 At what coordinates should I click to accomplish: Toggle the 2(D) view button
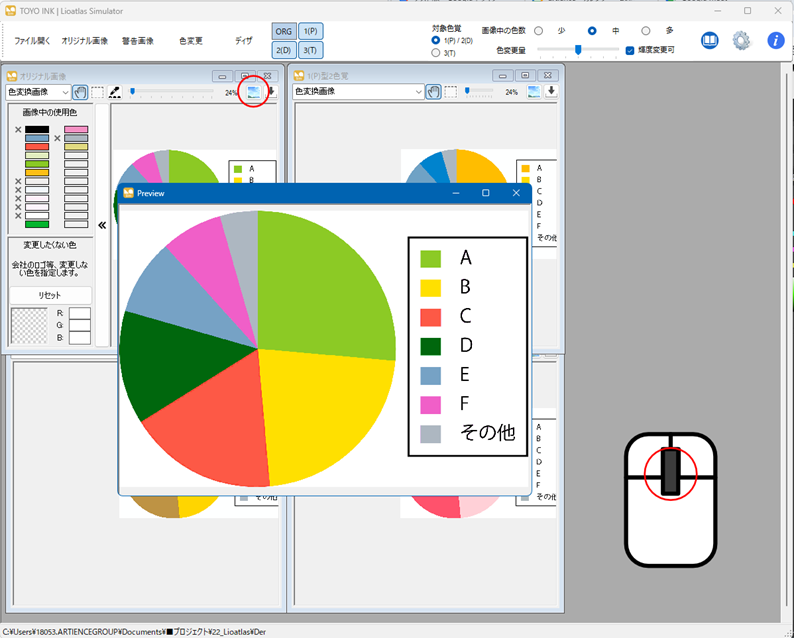[283, 50]
